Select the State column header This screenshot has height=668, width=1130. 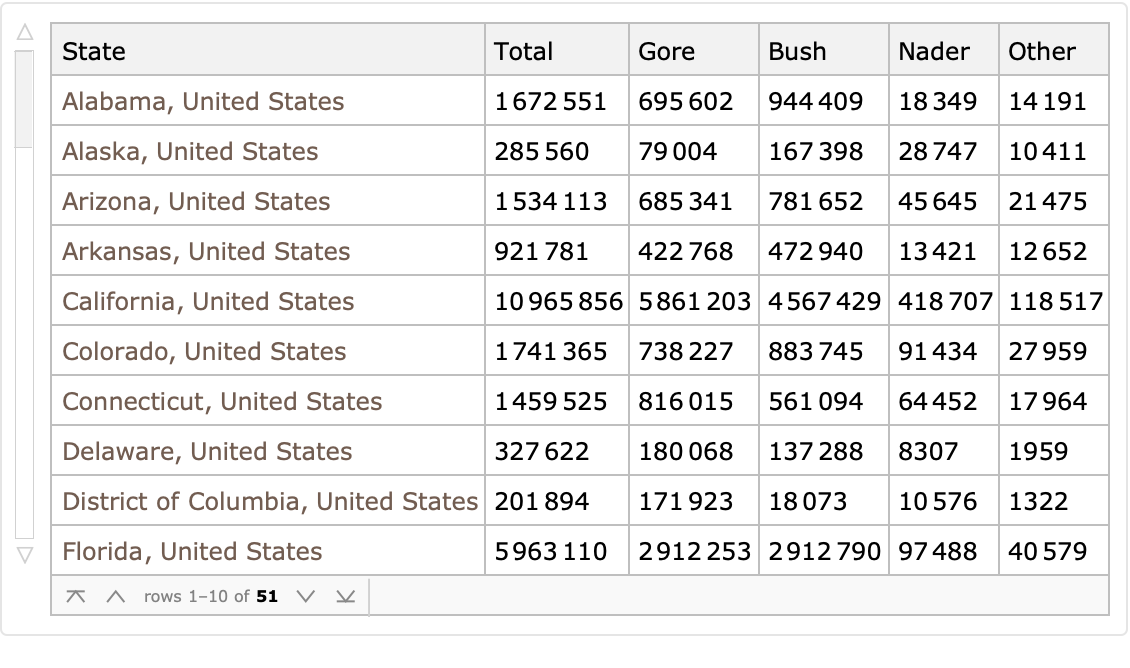pyautogui.click(x=94, y=51)
